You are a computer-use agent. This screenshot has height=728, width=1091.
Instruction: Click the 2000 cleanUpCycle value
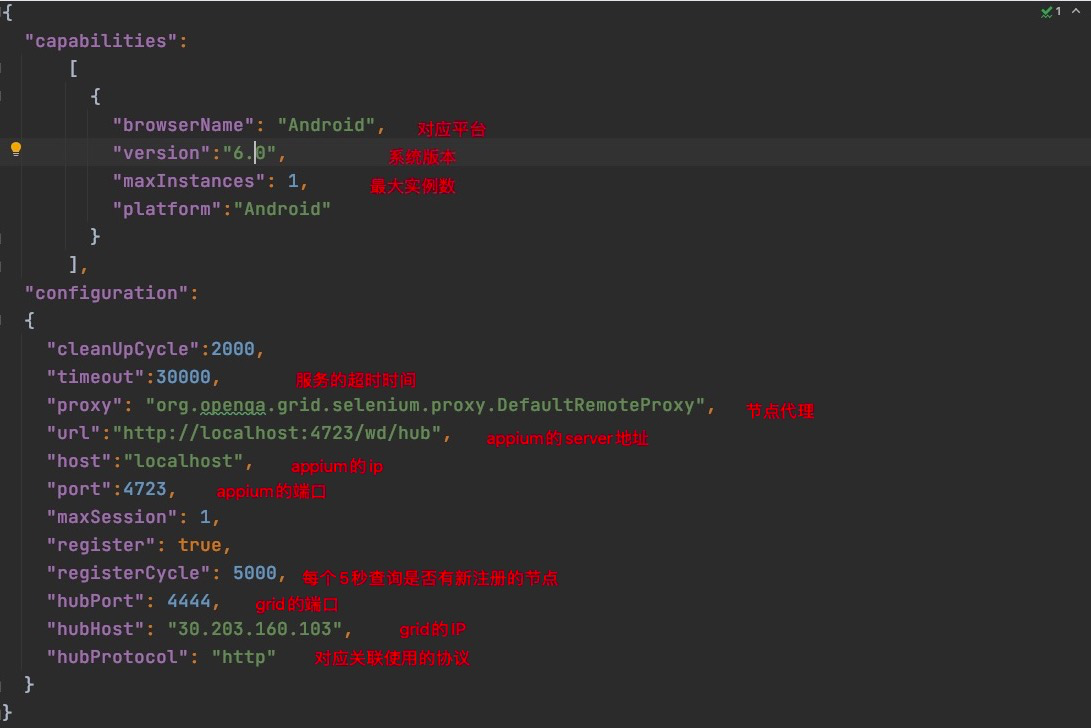[x=232, y=349]
